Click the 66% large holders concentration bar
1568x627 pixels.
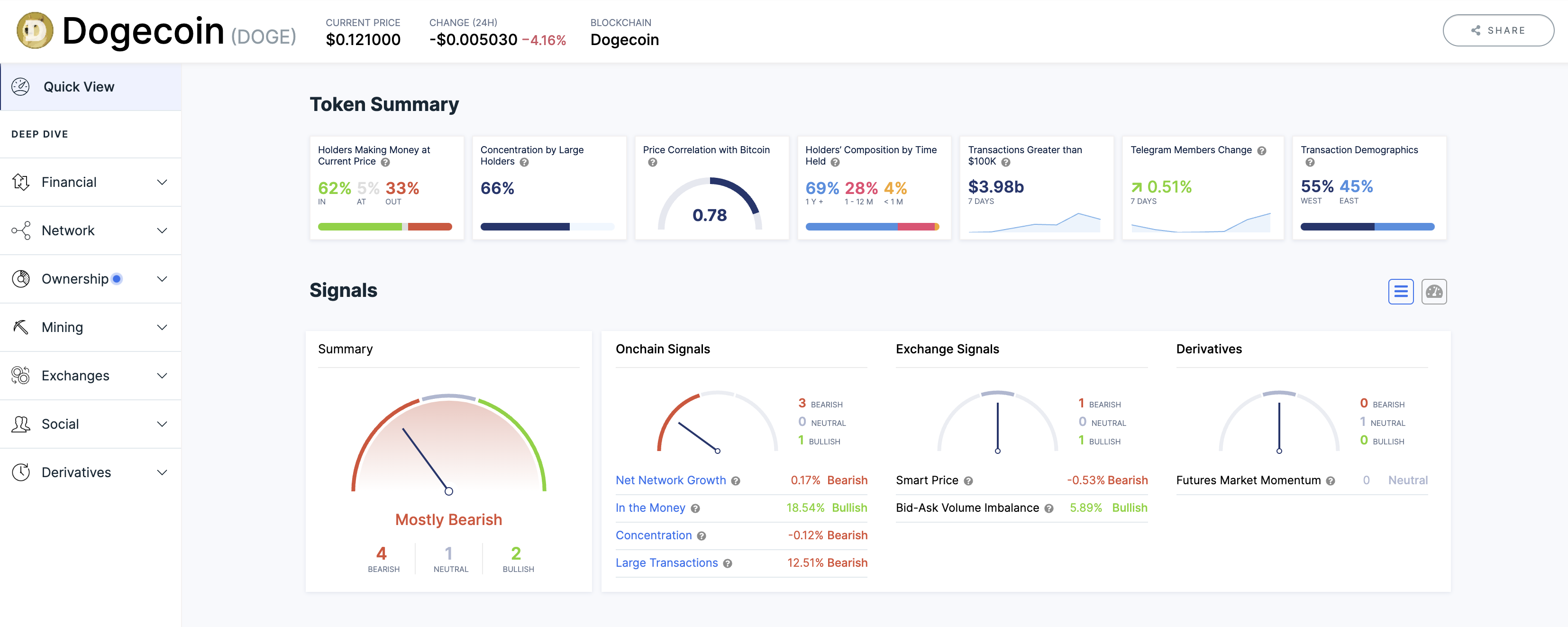coord(547,227)
